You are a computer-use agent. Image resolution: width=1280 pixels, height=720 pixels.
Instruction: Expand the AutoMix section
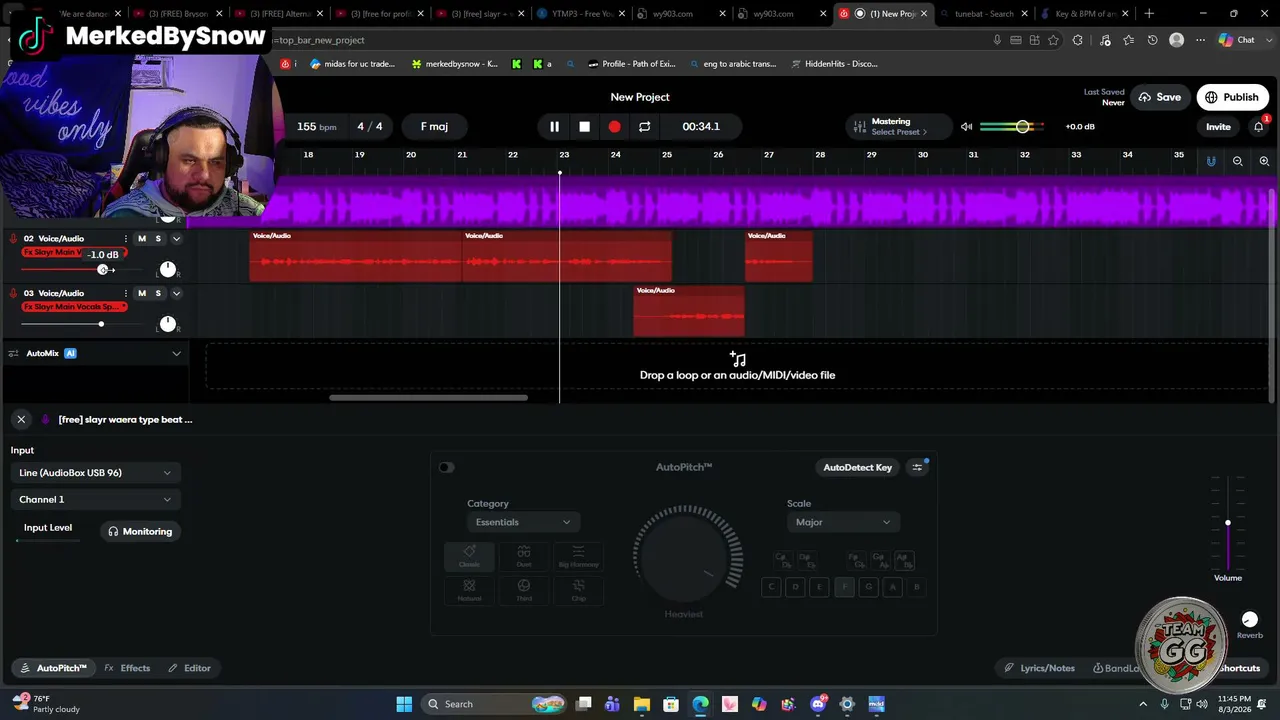point(176,354)
